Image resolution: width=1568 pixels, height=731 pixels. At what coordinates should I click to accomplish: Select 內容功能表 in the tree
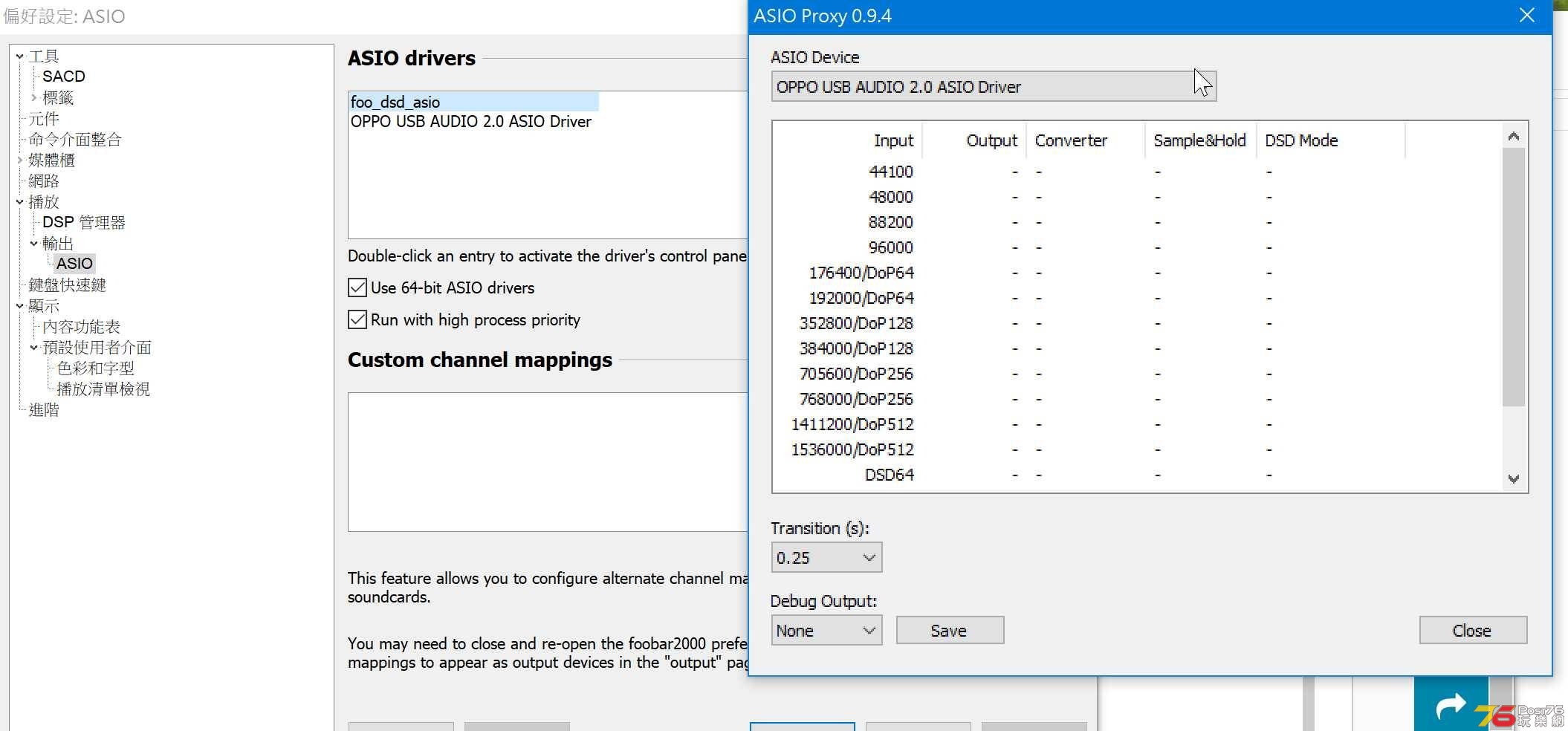point(81,327)
